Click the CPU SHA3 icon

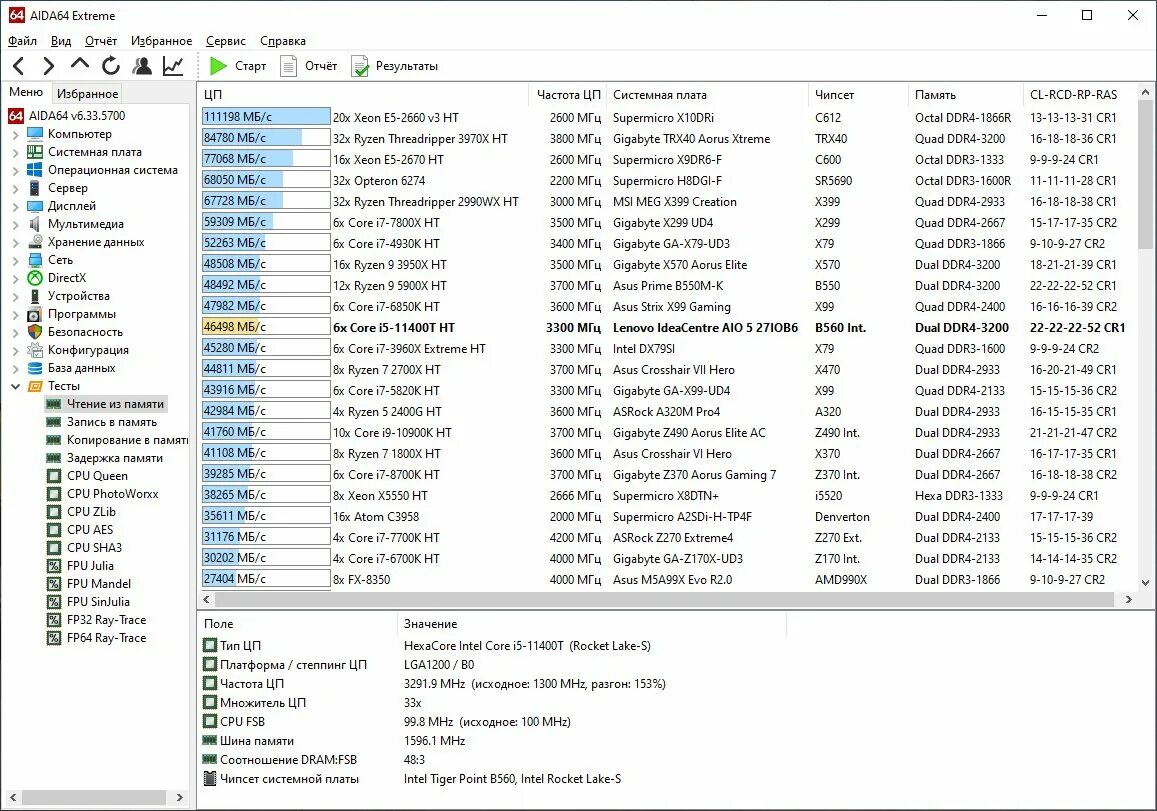[x=54, y=548]
